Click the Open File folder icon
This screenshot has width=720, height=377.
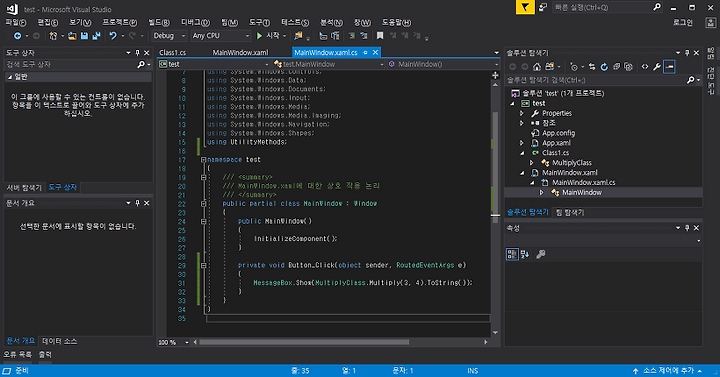pyautogui.click(x=72, y=36)
